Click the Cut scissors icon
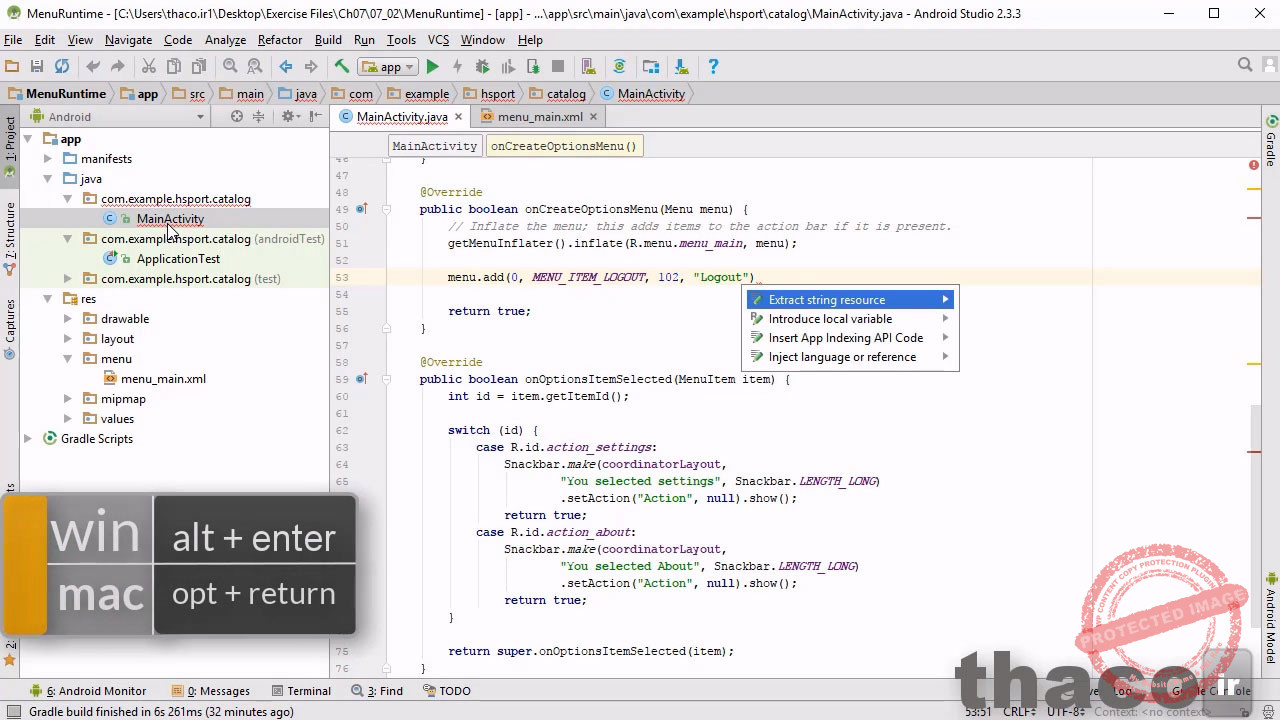1280x720 pixels. [x=148, y=67]
